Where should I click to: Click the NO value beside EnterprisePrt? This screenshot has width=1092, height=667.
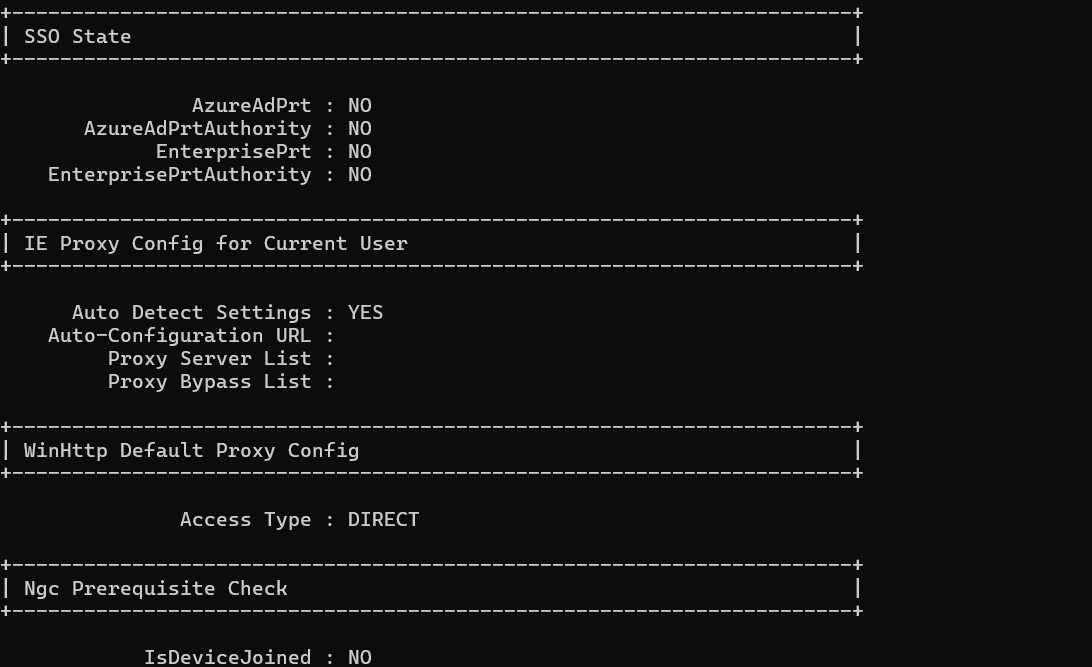[359, 151]
